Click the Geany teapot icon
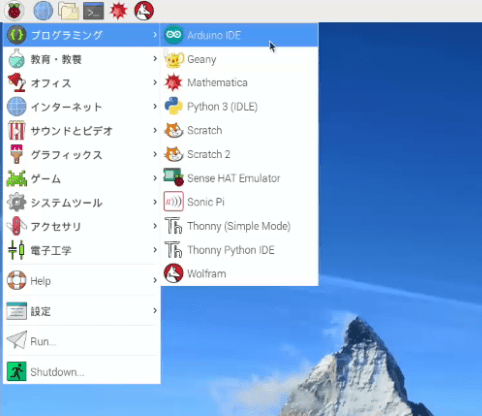 point(173,59)
